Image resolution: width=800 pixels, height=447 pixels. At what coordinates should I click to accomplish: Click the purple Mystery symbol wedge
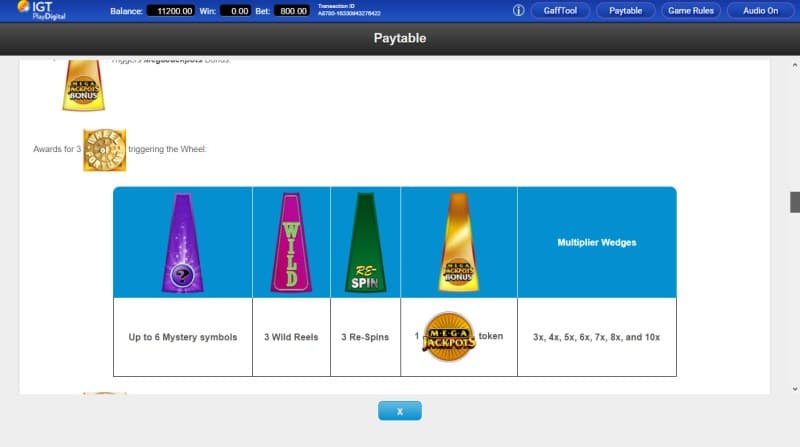[182, 243]
